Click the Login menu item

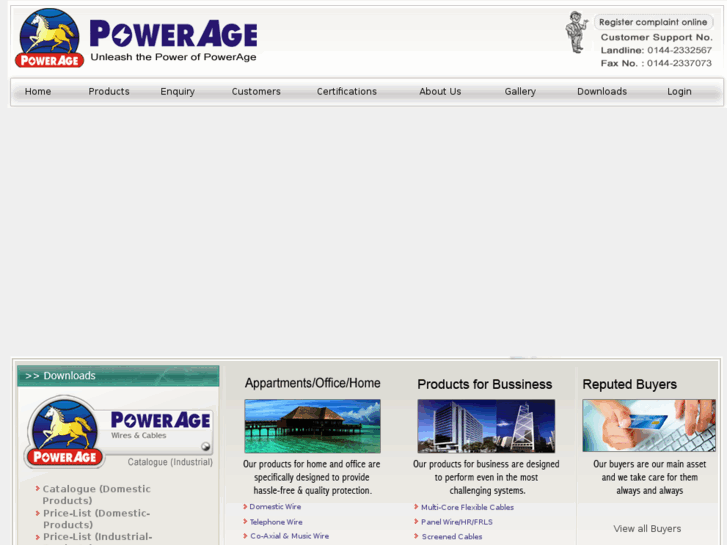pyautogui.click(x=679, y=91)
